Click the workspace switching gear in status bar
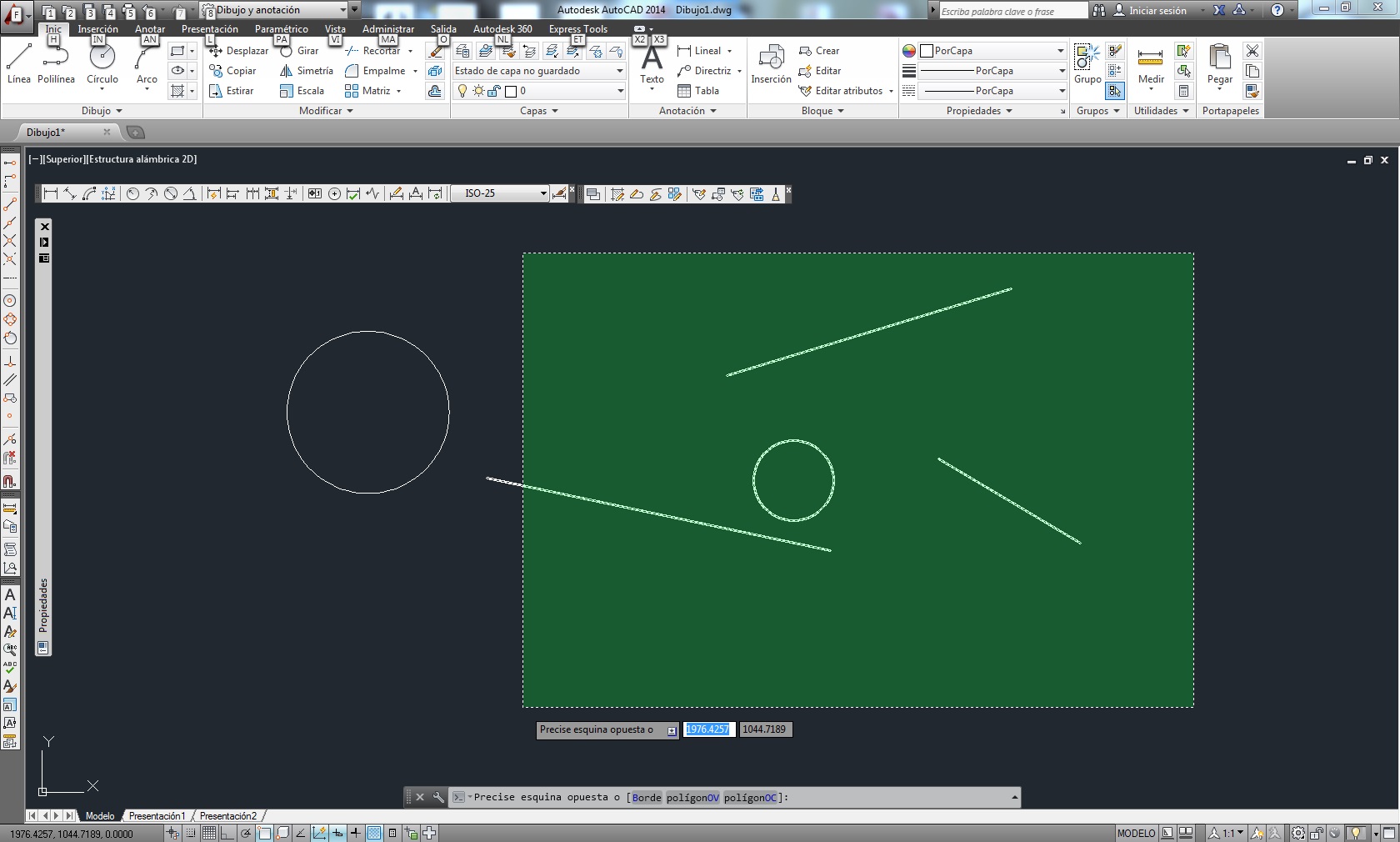 [x=1298, y=833]
